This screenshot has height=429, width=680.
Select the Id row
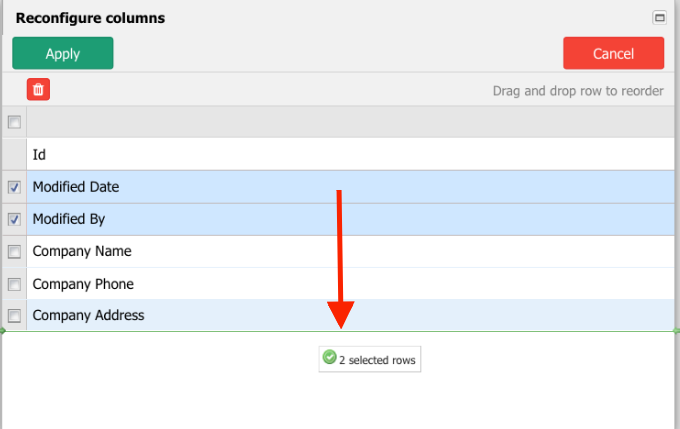(40, 155)
